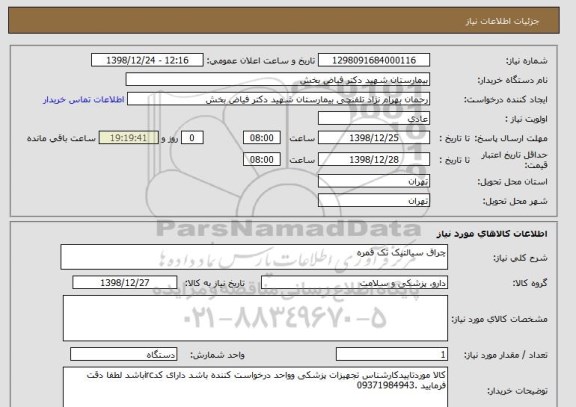Click the تاریخ نیاز به کالا label

[x=215, y=283]
